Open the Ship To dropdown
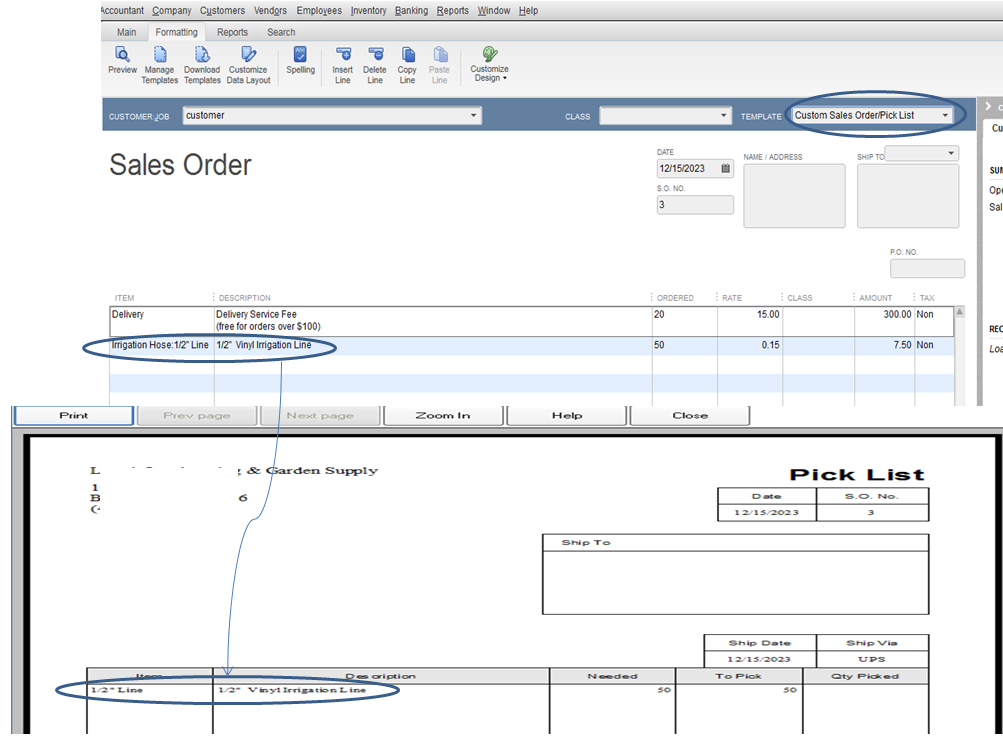This screenshot has width=1003, height=741. (x=949, y=152)
